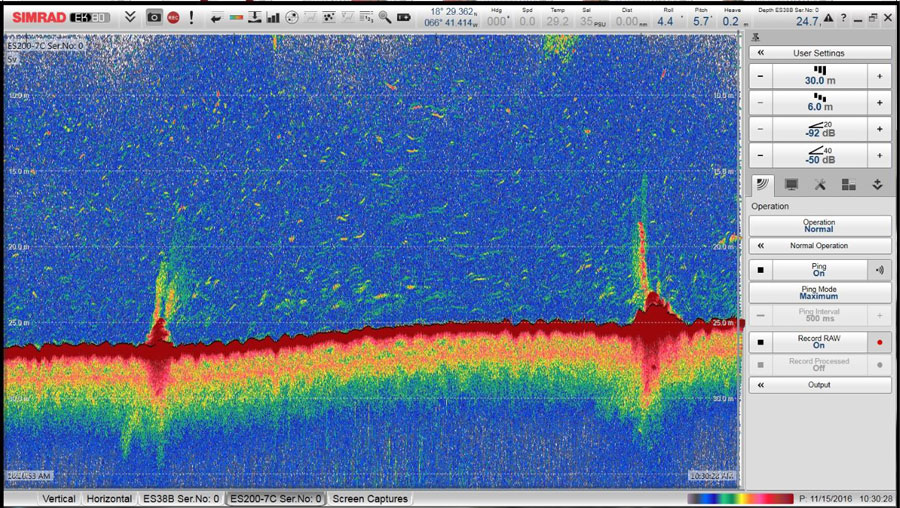Expand the User Settings panel
This screenshot has height=508, width=900.
coord(819,53)
